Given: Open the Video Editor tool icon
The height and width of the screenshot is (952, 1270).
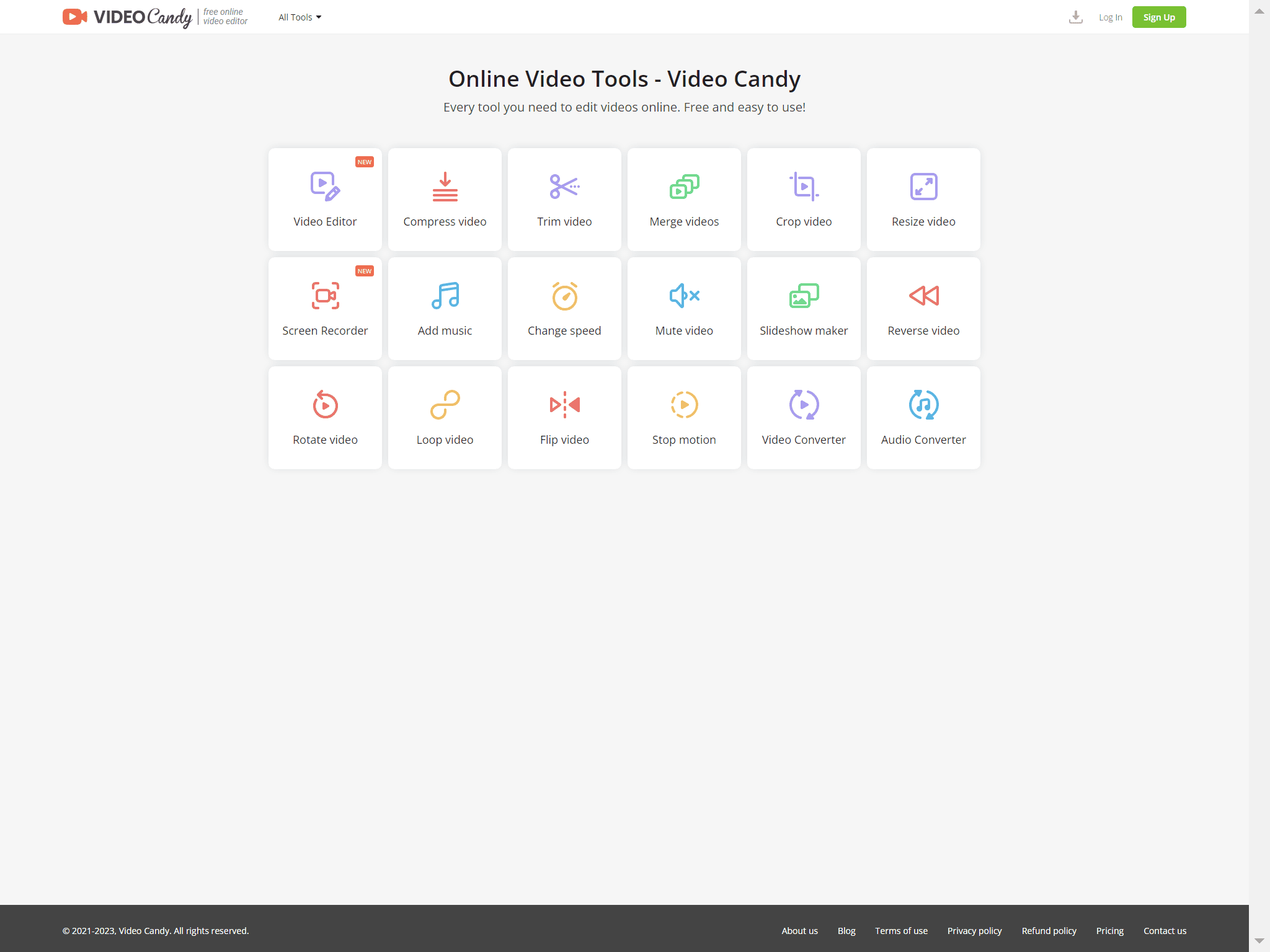Looking at the screenshot, I should (x=325, y=186).
